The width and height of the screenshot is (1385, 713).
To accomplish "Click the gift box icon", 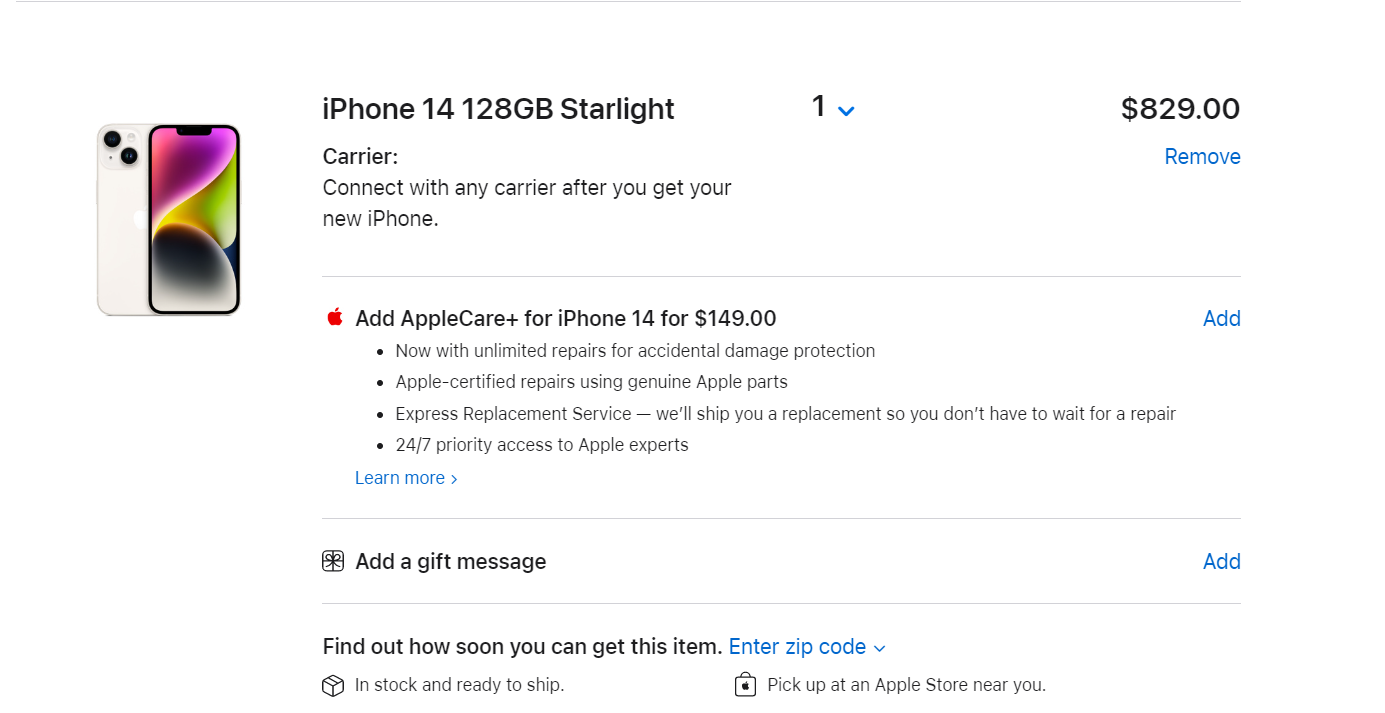I will [x=333, y=561].
